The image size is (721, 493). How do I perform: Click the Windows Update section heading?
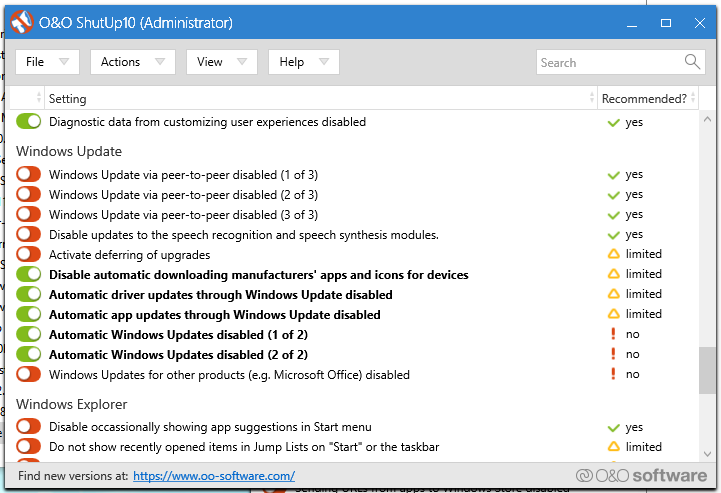point(69,151)
